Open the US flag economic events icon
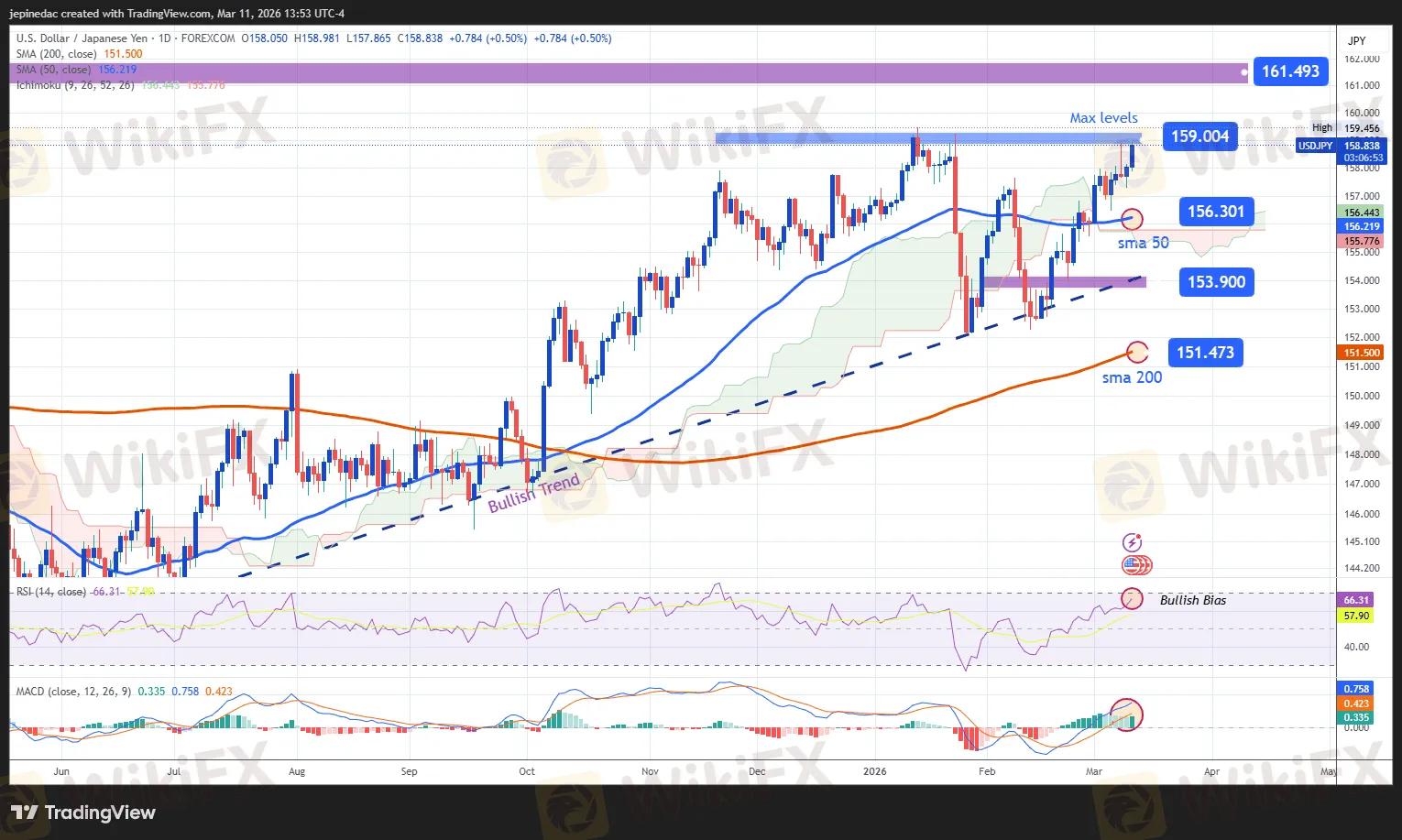 tap(1136, 565)
